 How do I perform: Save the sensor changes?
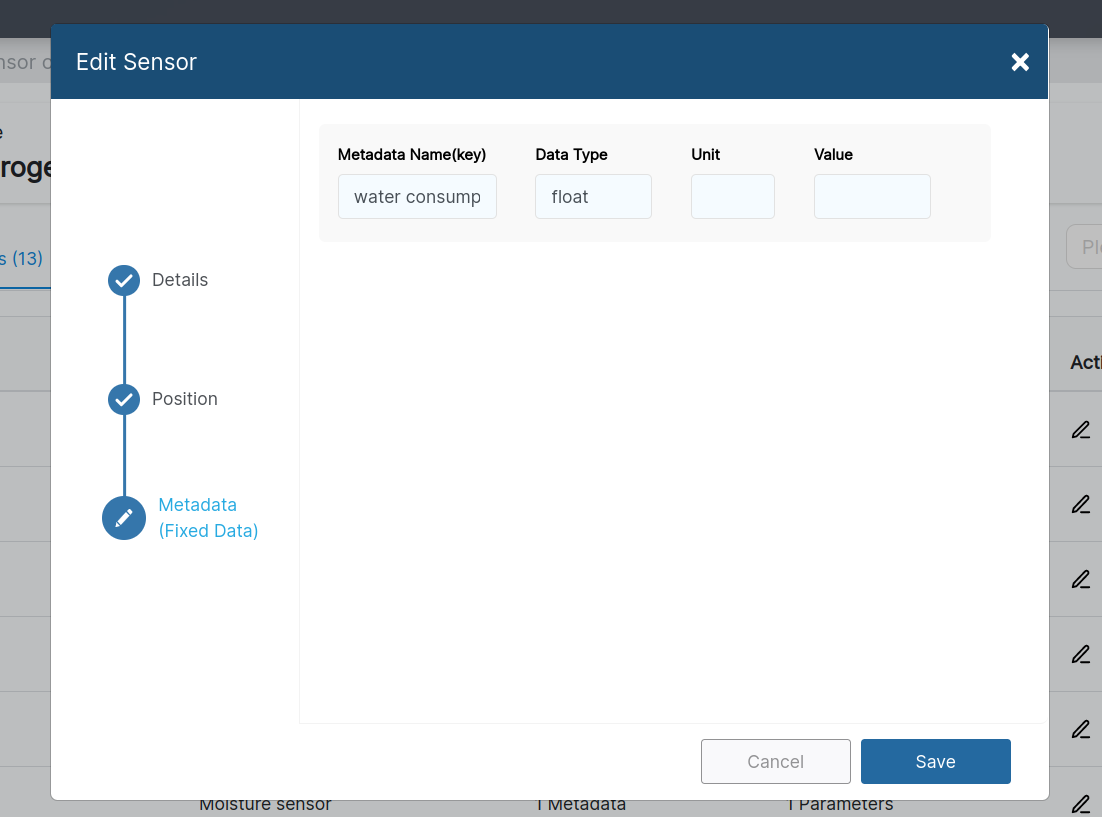click(935, 761)
